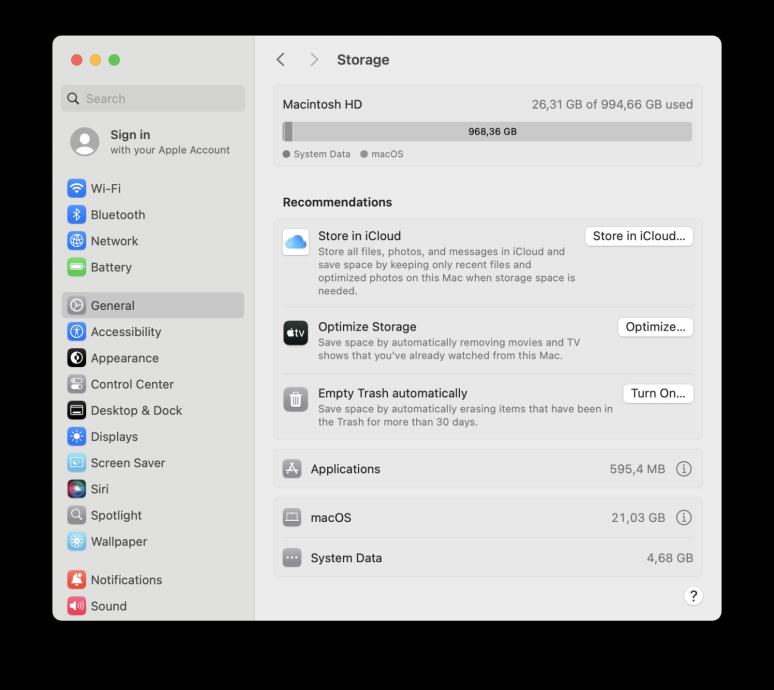Click the Sound speaker icon
This screenshot has width=774, height=690.
[x=77, y=606]
